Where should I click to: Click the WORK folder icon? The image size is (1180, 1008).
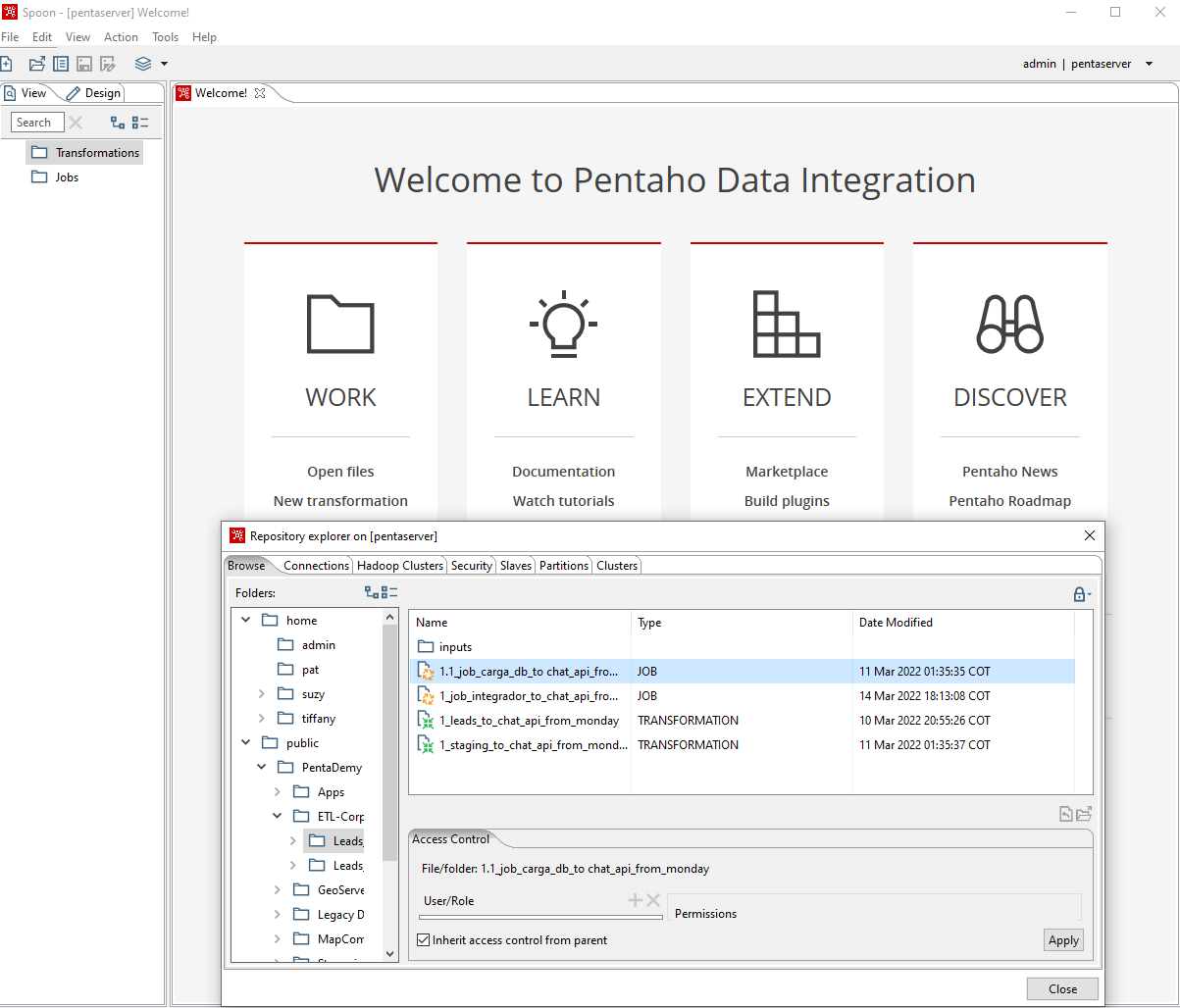coord(340,323)
